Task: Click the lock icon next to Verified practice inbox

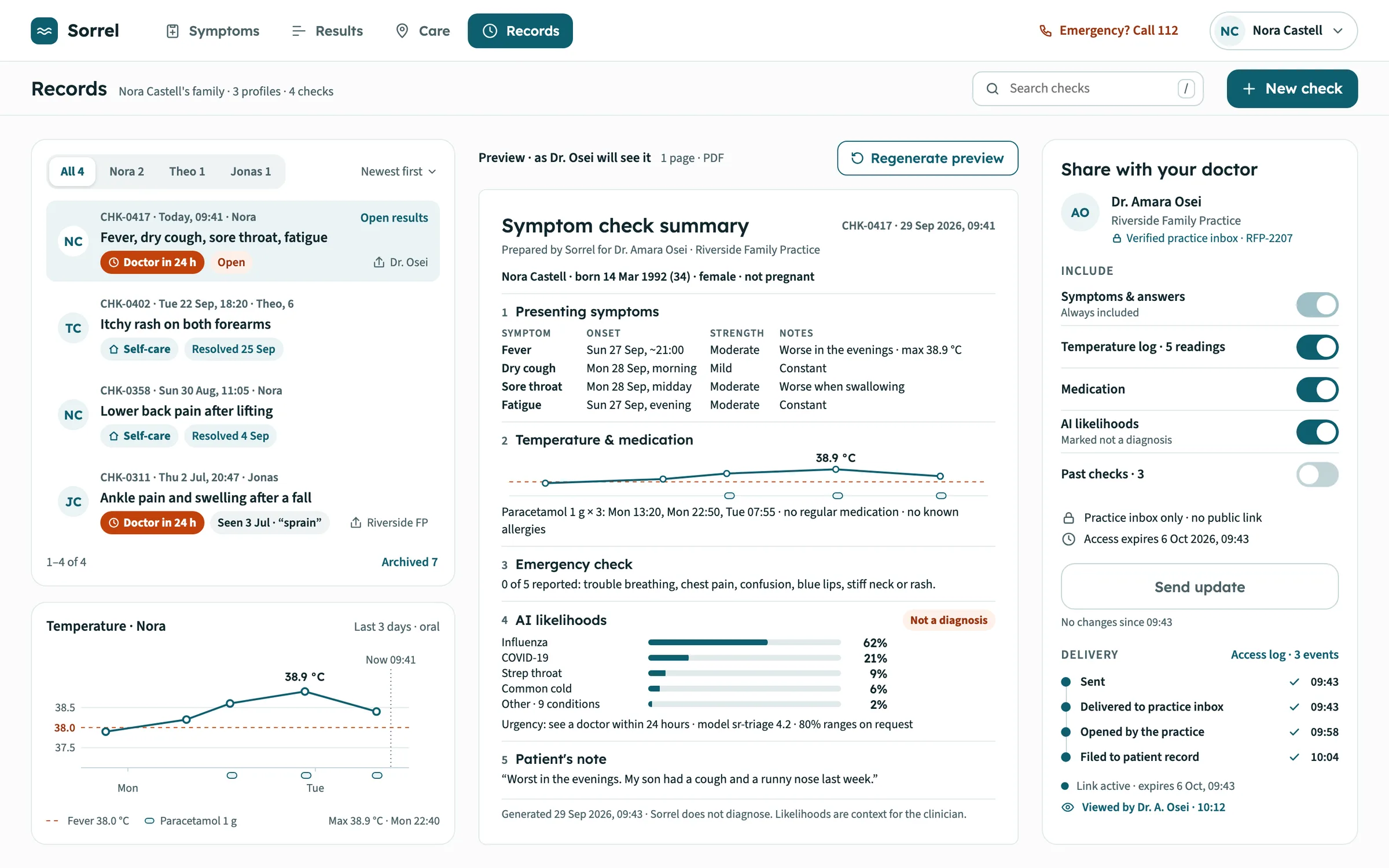Action: [x=1117, y=238]
